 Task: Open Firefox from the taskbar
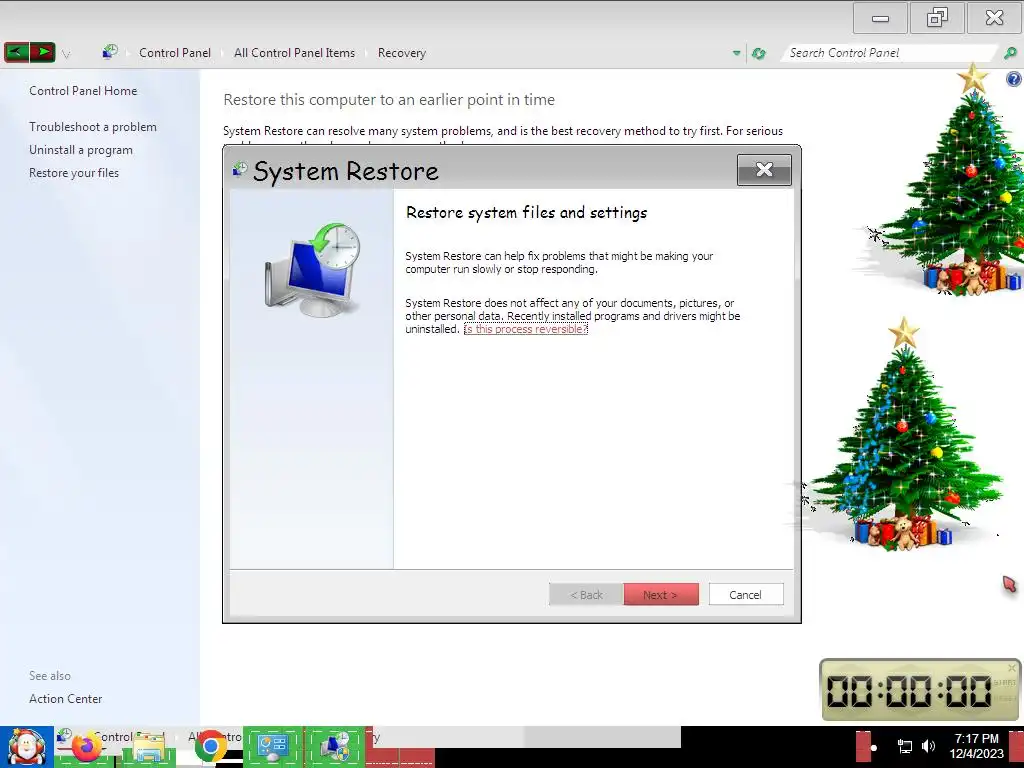87,747
